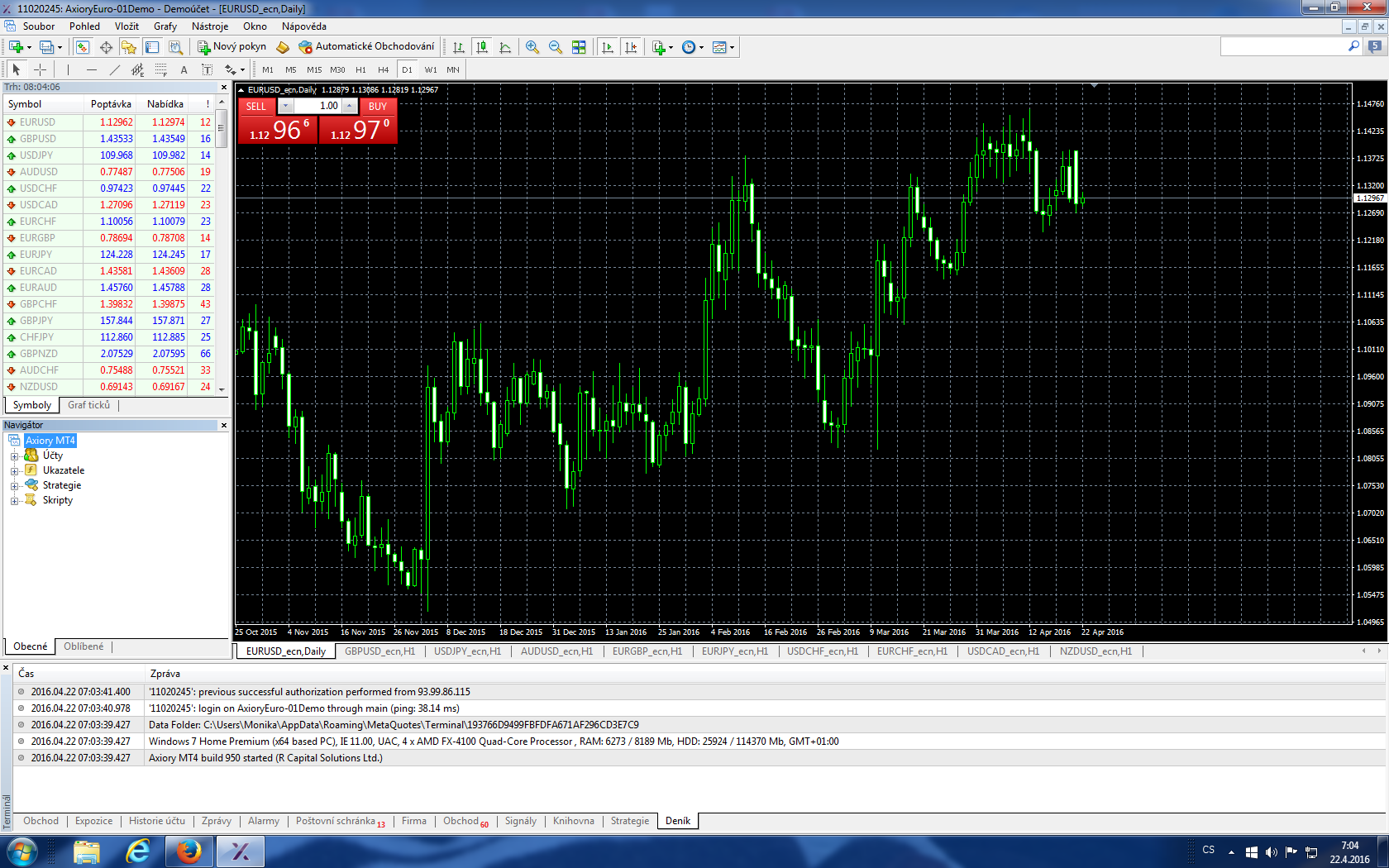
Task: Open the Poštovní schránka terminal tab
Action: pyautogui.click(x=340, y=821)
